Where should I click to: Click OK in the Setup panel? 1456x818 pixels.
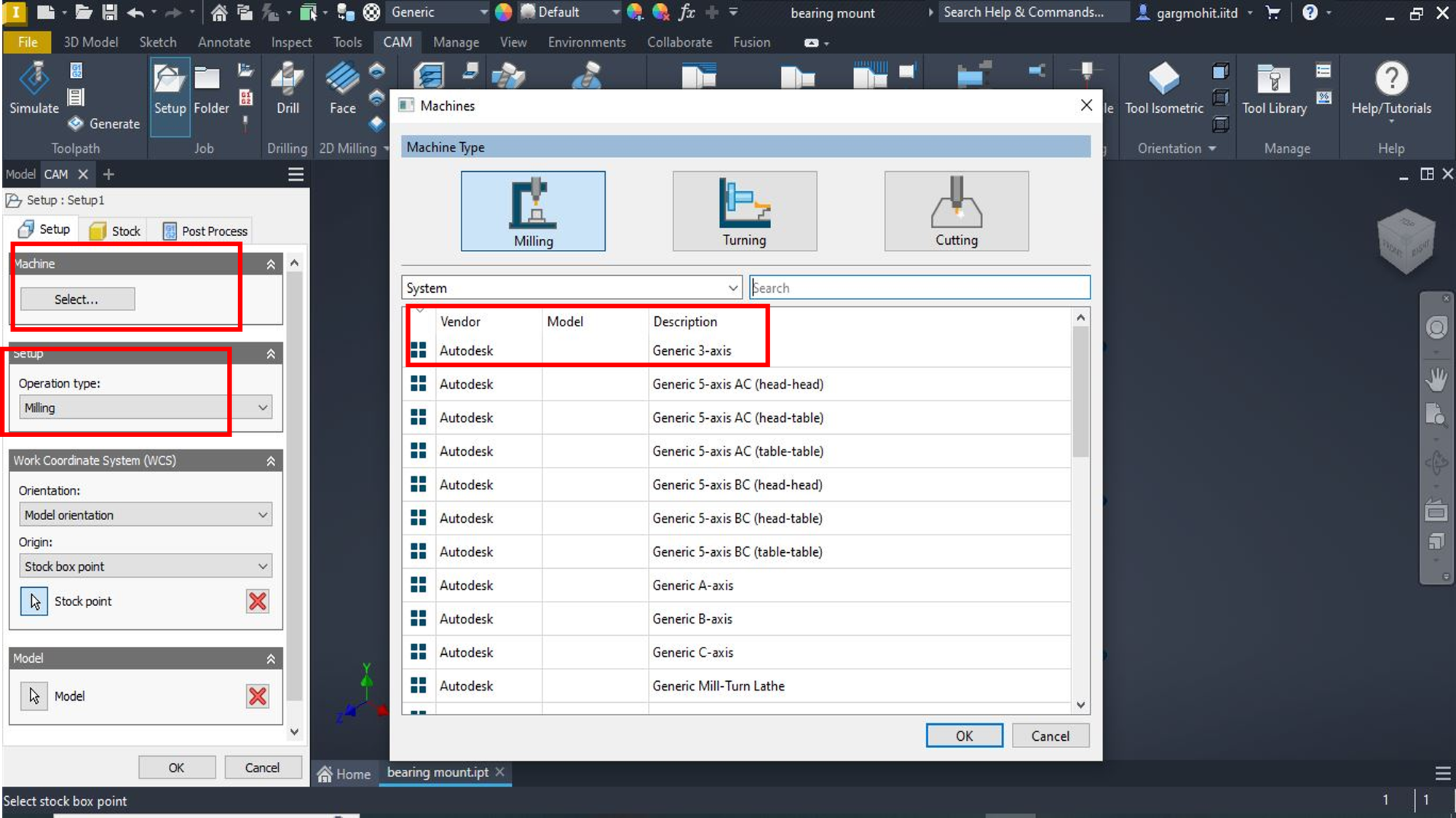(x=176, y=768)
